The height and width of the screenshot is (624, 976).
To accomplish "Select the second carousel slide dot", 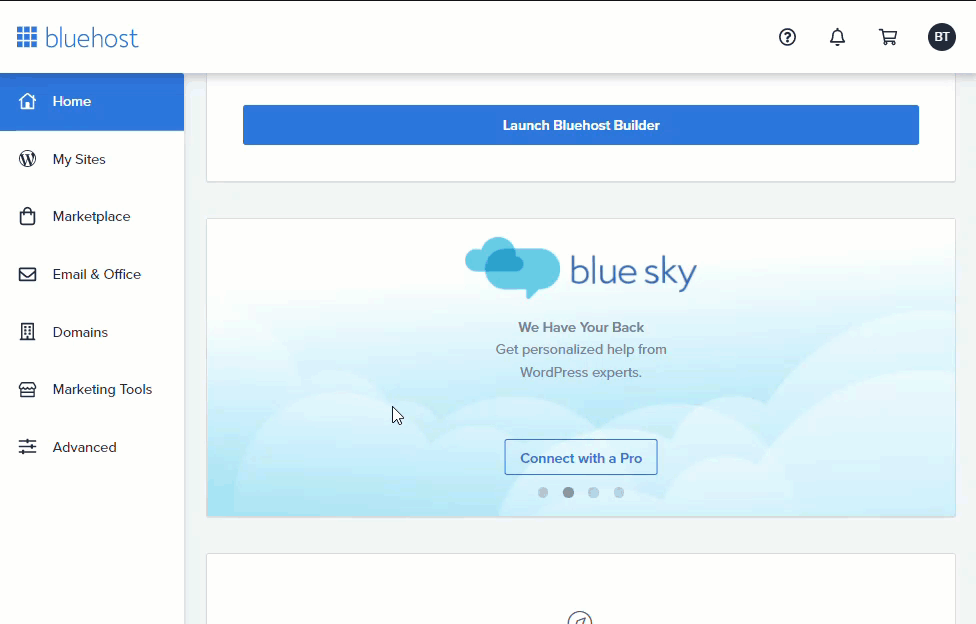I will pos(568,492).
